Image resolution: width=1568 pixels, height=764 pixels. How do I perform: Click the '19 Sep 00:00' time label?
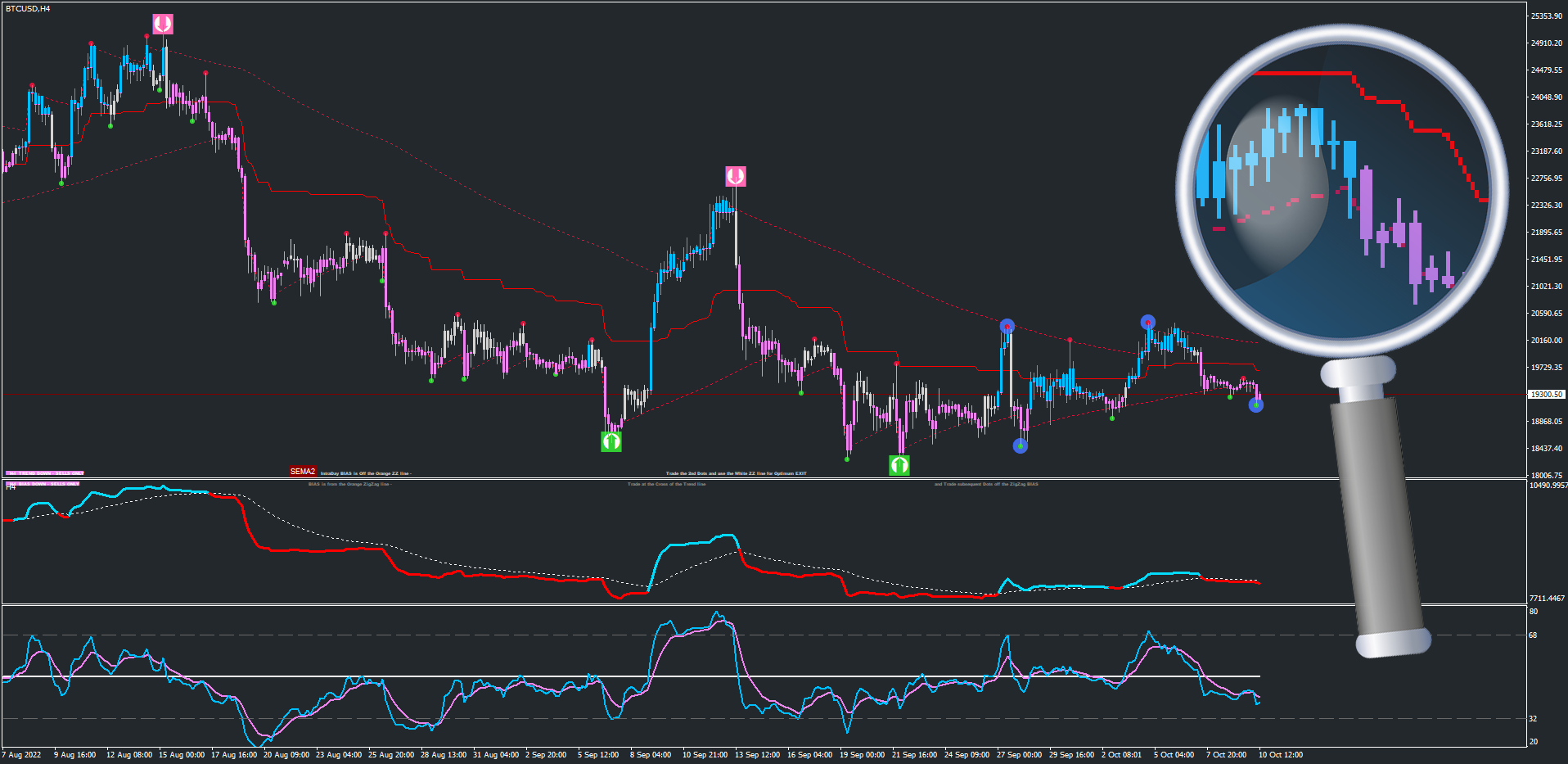pos(863,755)
